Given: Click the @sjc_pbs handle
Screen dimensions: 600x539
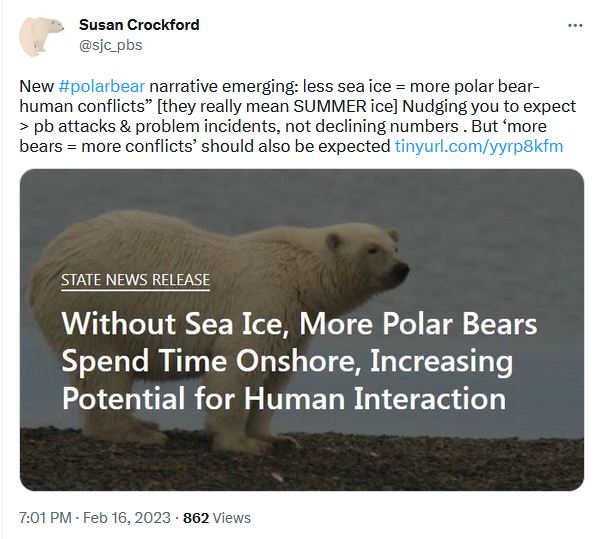Looking at the screenshot, I should click(112, 44).
